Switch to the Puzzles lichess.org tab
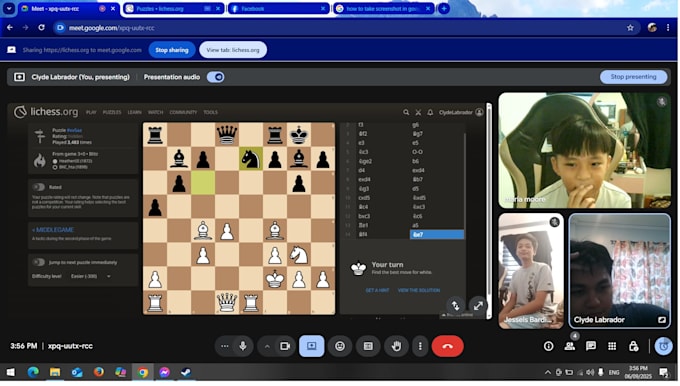This screenshot has height=386, width=680. tap(173, 8)
